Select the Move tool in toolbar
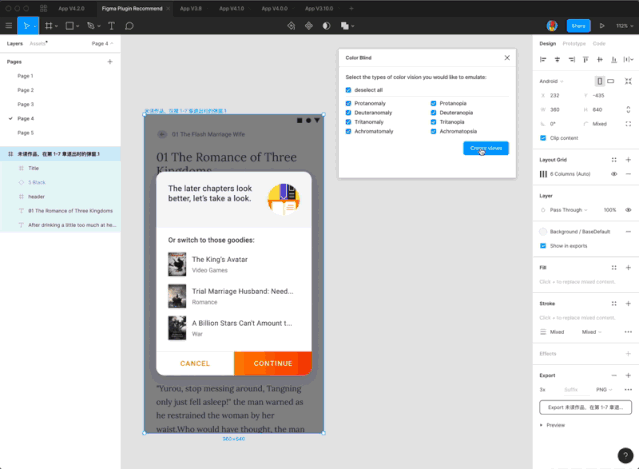Screen dimensions: 639x469 click(x=27, y=25)
